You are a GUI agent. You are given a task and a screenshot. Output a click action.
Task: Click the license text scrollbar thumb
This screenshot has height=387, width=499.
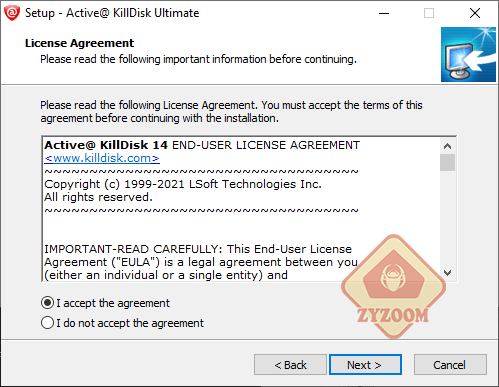pos(447,162)
